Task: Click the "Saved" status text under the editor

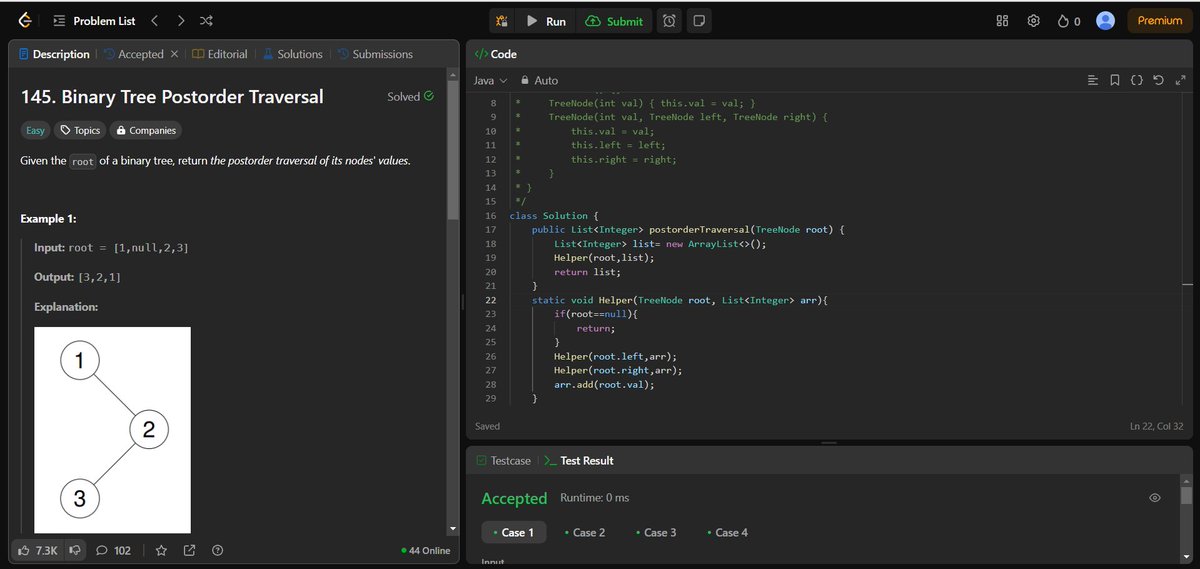Action: click(488, 426)
